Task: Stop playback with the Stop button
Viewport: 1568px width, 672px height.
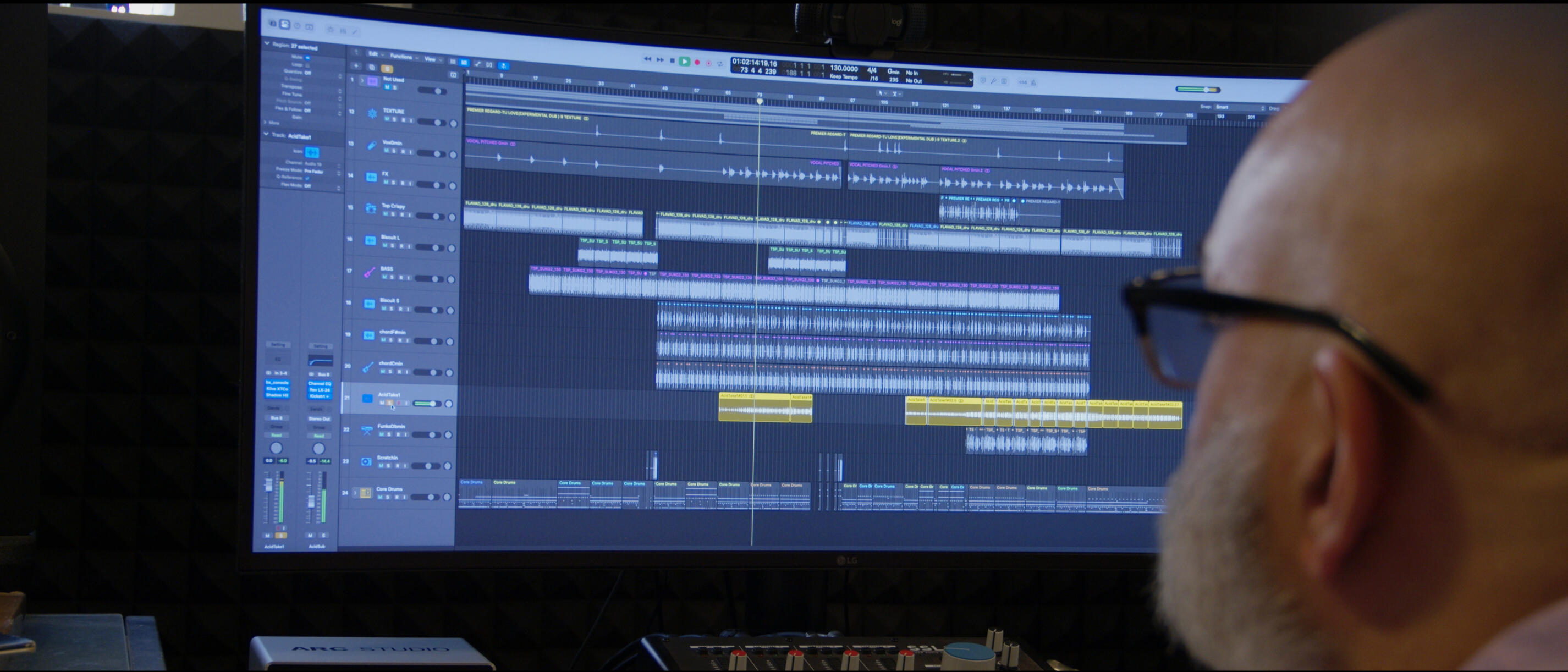Action: (672, 61)
